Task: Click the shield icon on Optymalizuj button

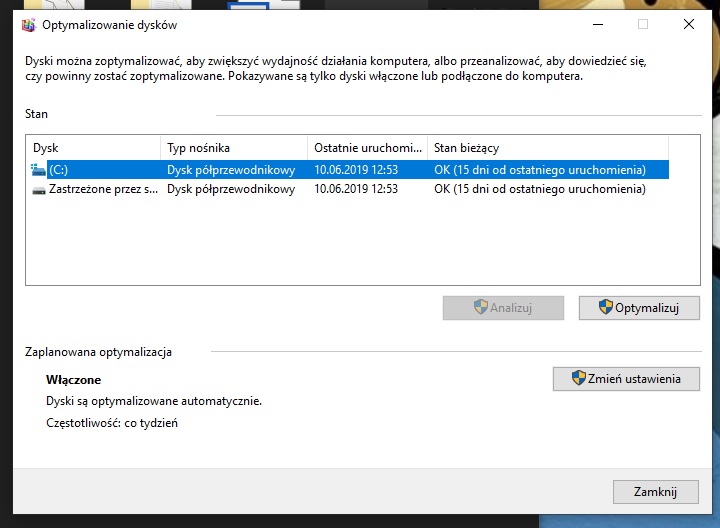Action: [x=605, y=308]
